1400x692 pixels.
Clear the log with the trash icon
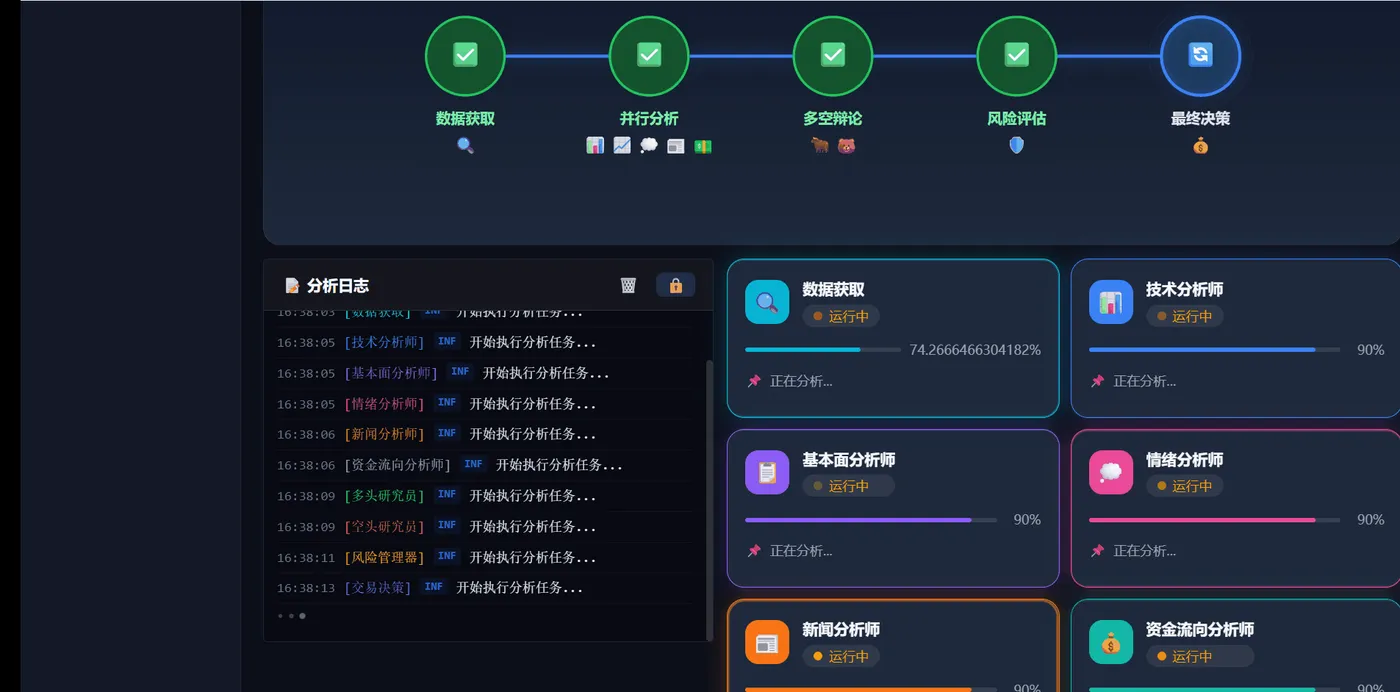[628, 285]
